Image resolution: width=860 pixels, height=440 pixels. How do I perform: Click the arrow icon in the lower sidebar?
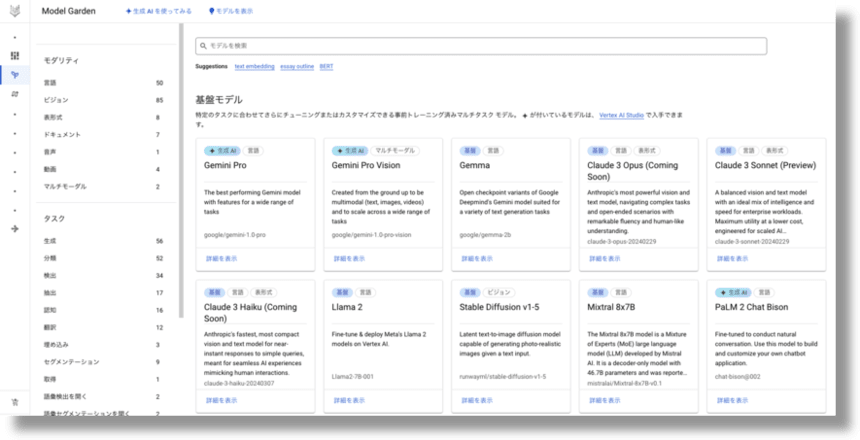pyautogui.click(x=15, y=229)
